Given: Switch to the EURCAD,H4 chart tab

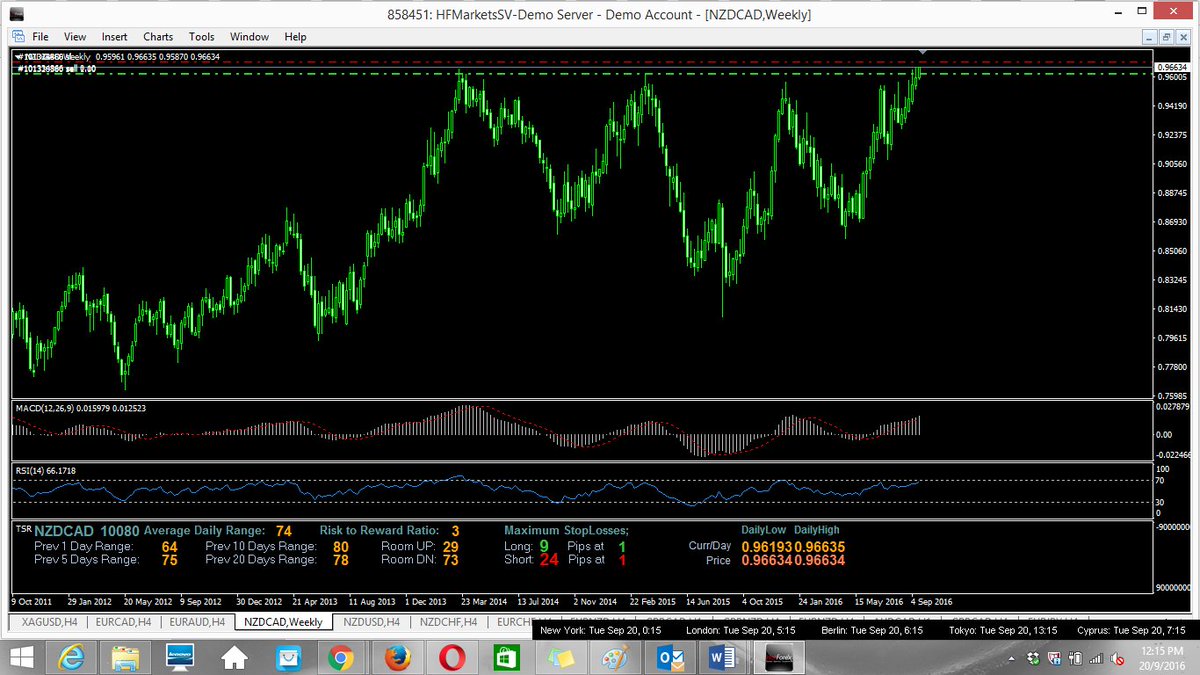Looking at the screenshot, I should pos(123,622).
